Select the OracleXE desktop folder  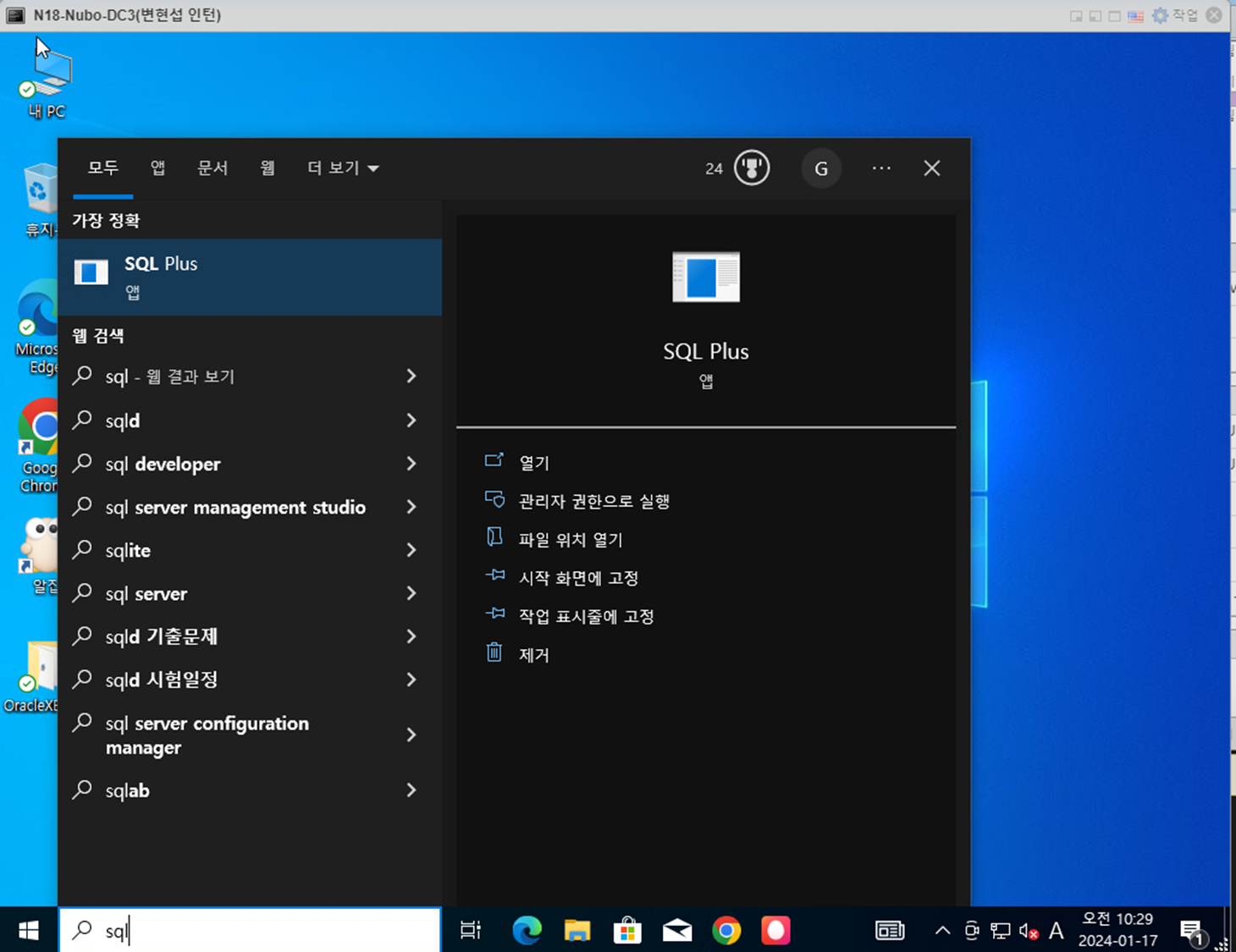click(x=32, y=677)
